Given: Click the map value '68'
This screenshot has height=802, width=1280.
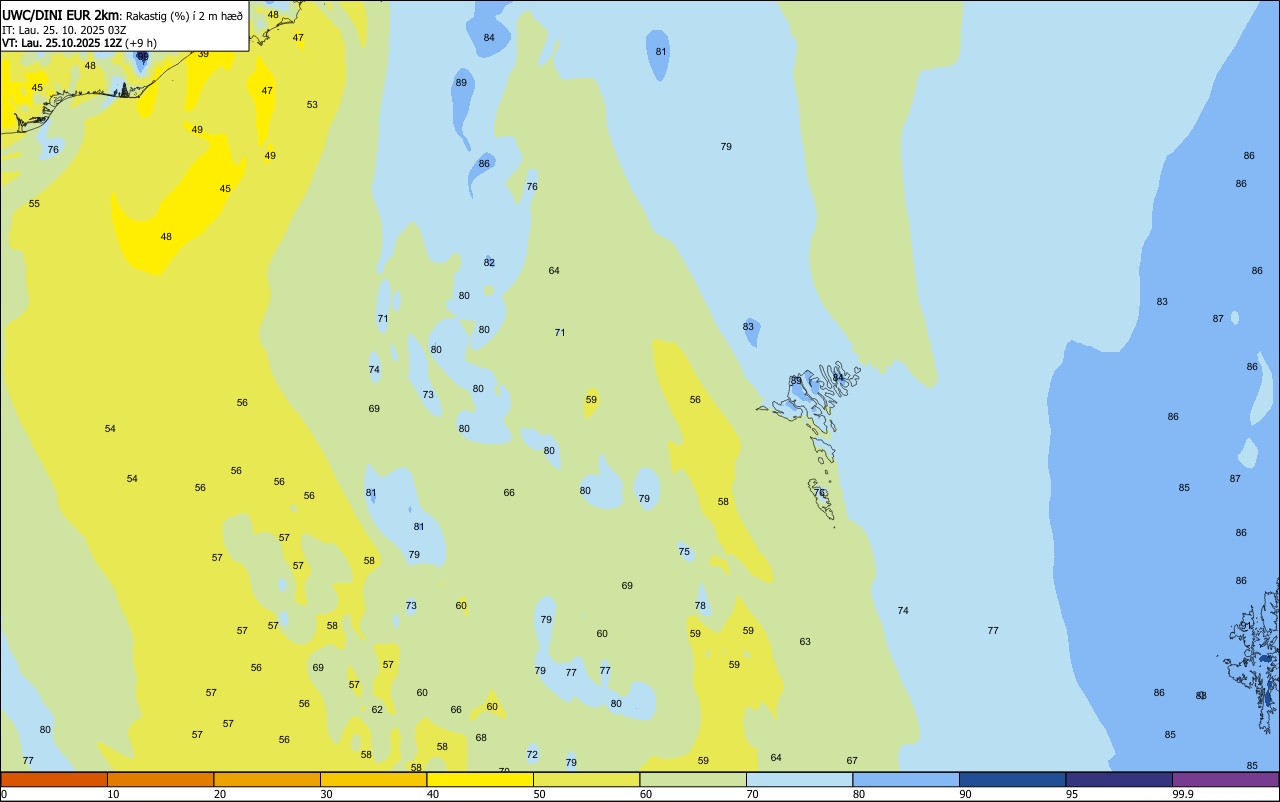Looking at the screenshot, I should coord(481,738).
